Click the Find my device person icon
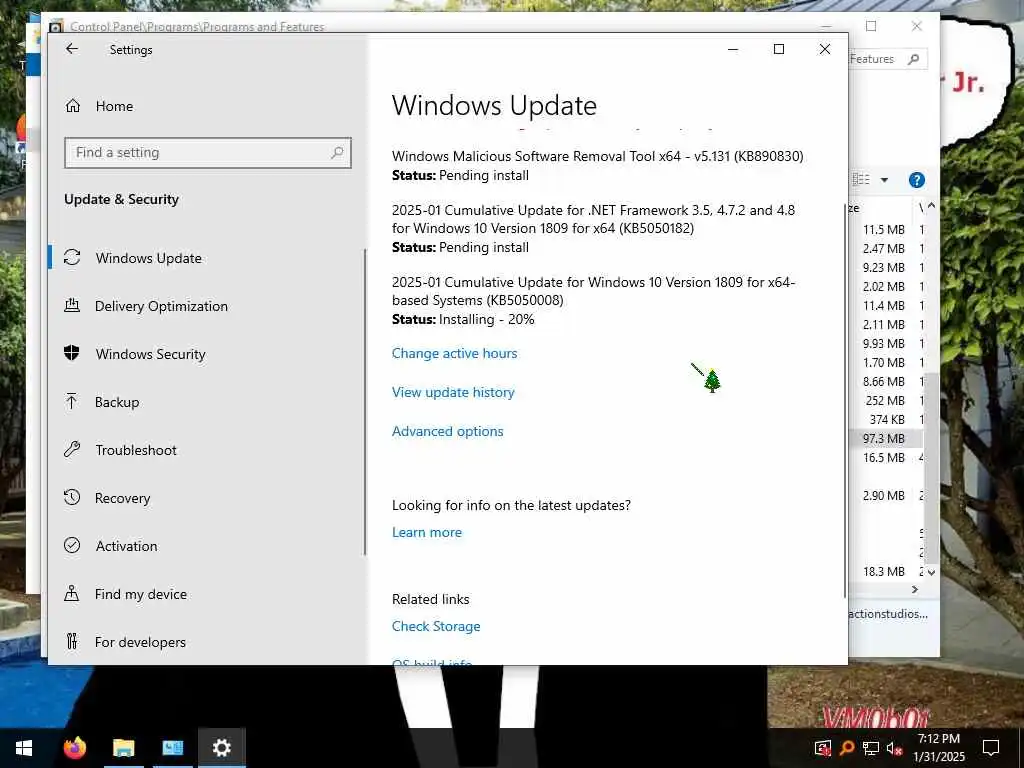This screenshot has width=1024, height=768. click(72, 593)
